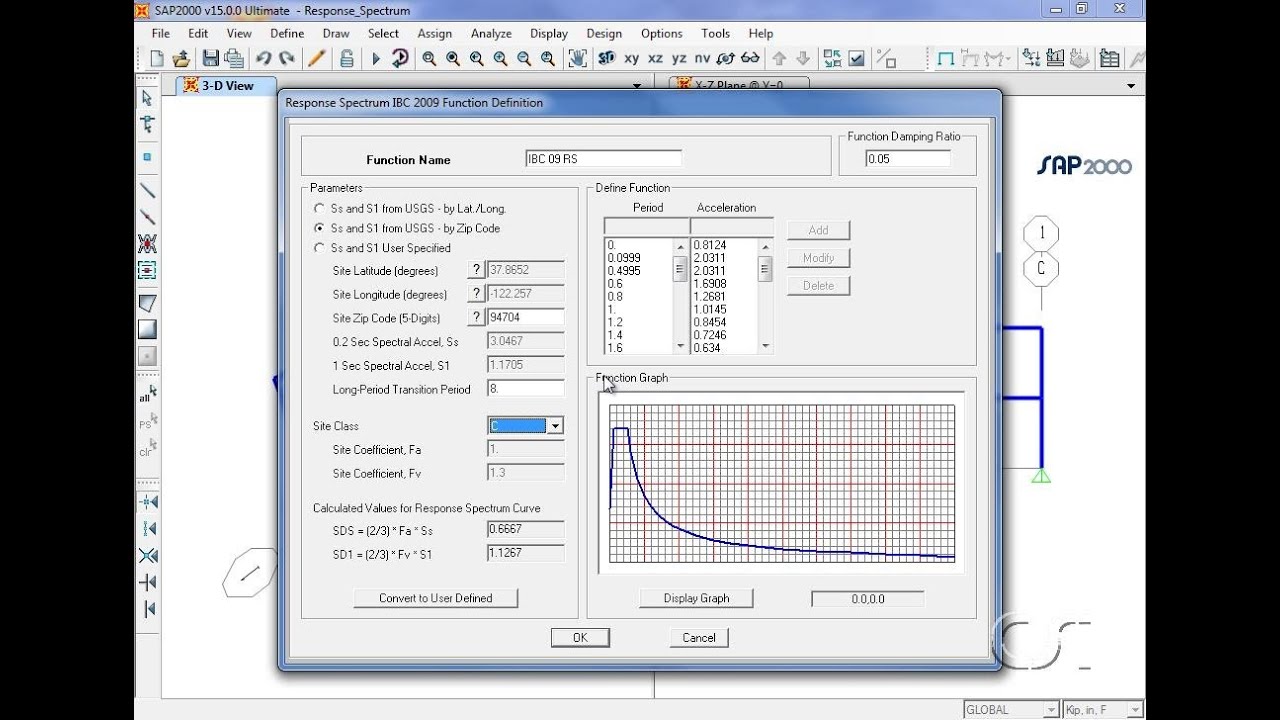Click the Set Display Options checkbox icon
This screenshot has width=1280, height=720.
[x=856, y=59]
